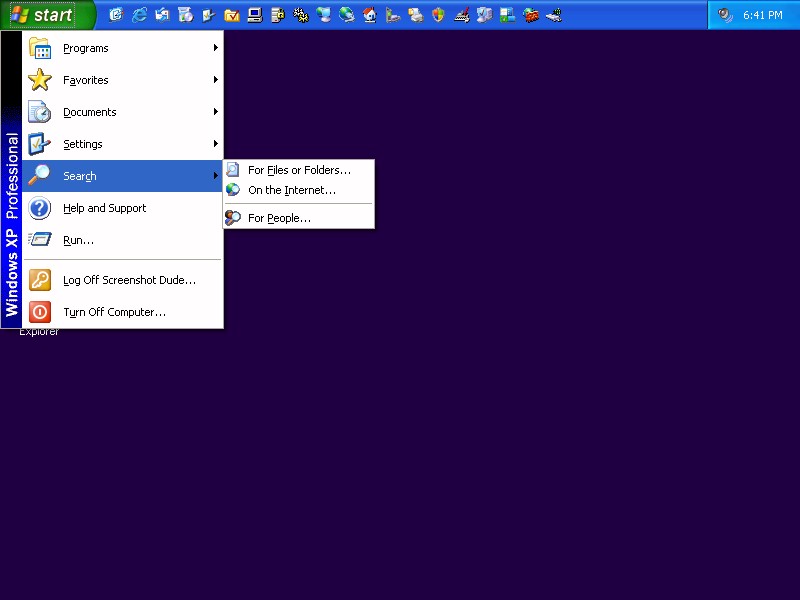The height and width of the screenshot is (600, 800).
Task: Expand the Programs submenu arrow
Action: click(x=216, y=47)
